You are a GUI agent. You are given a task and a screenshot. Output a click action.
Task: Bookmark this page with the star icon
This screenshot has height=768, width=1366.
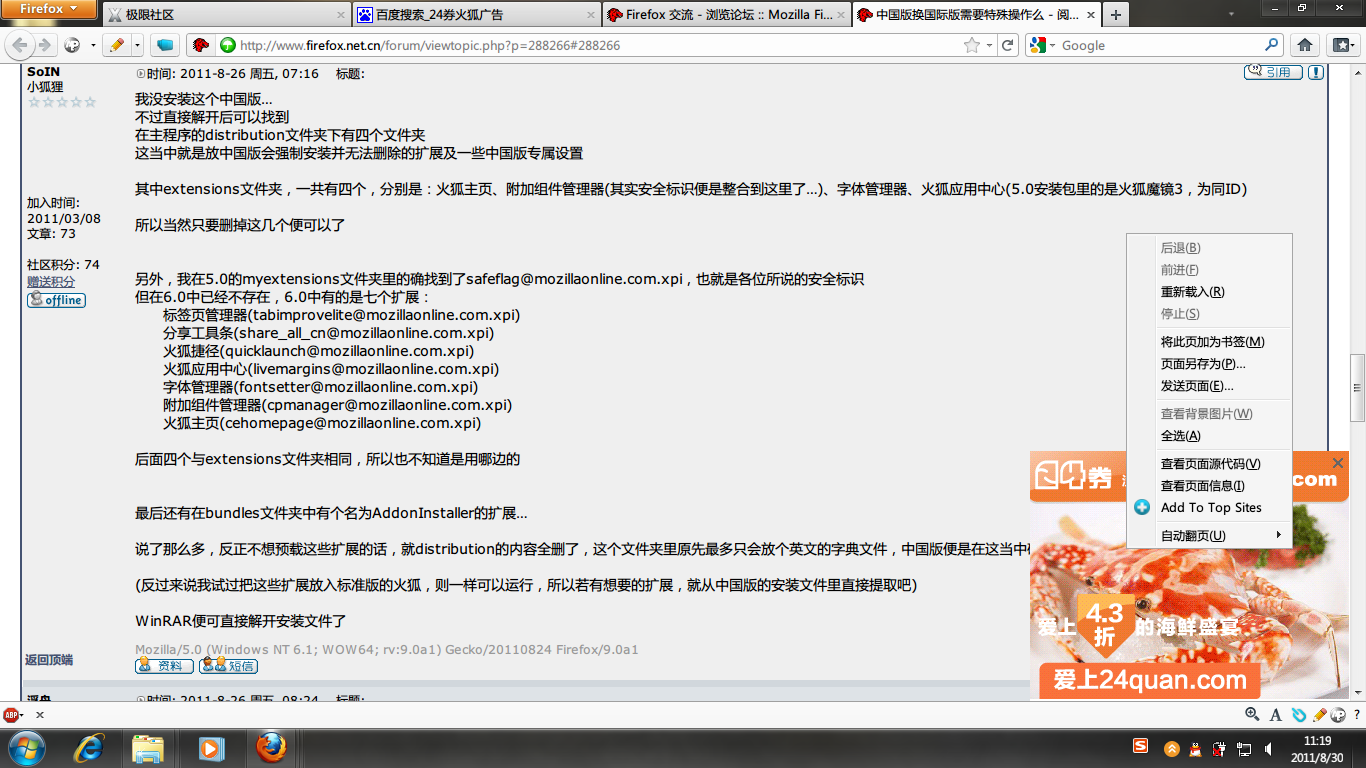pos(971,45)
